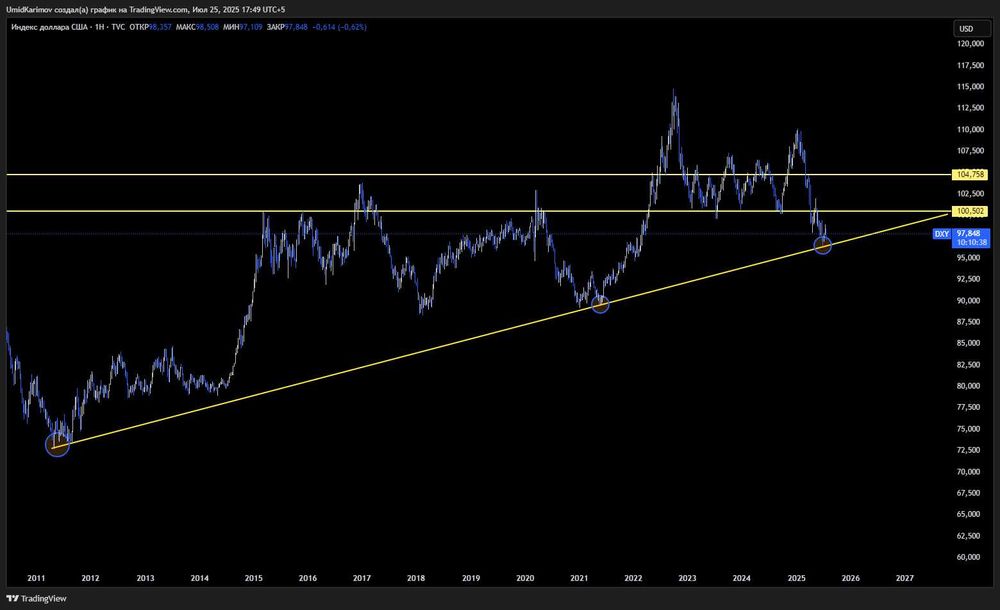Click the 10:10:38 bar countdown
The image size is (1000, 610).
pyautogui.click(x=971, y=242)
